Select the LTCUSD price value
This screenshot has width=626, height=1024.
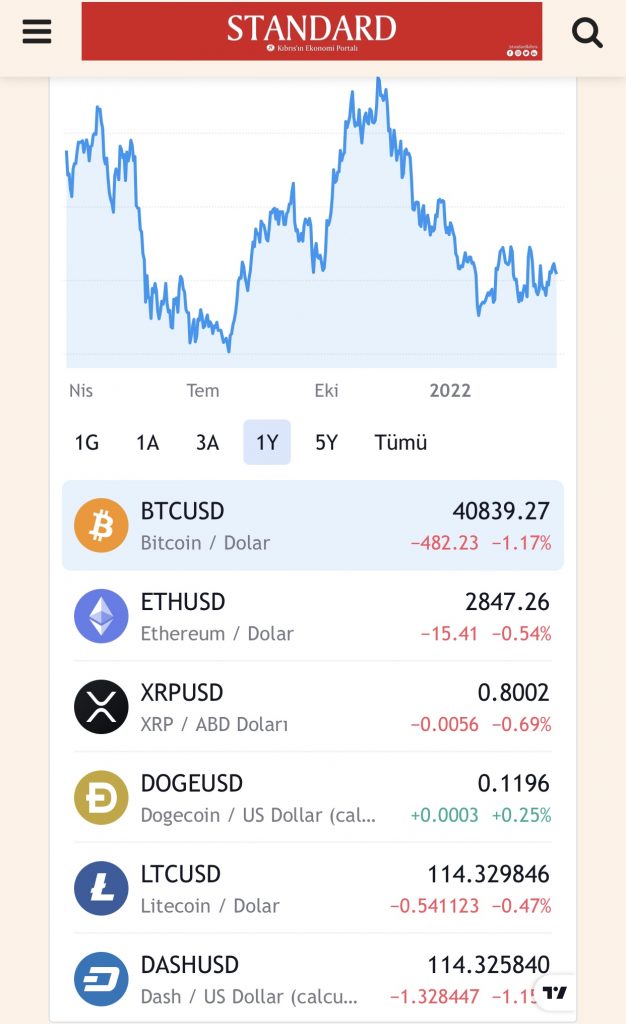tap(488, 874)
